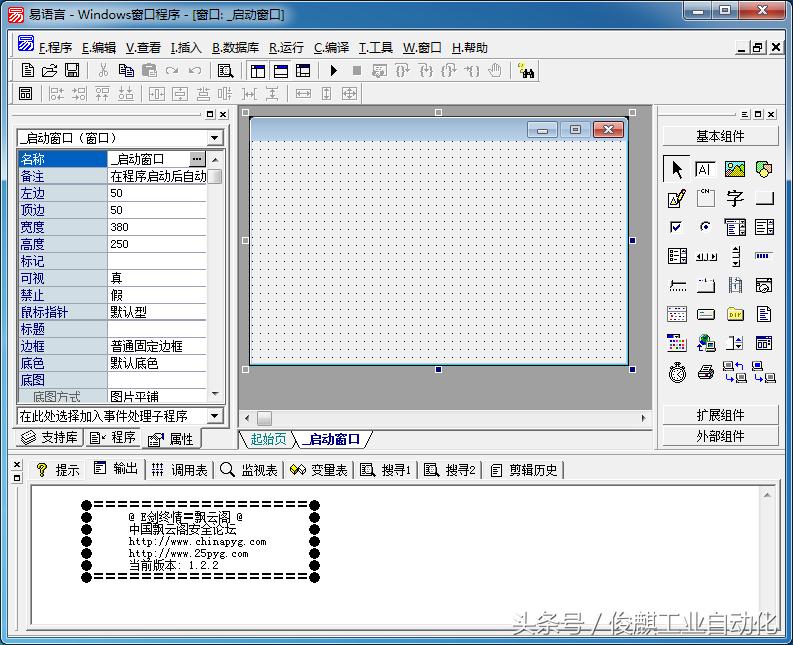
Task: Select the combo list box component
Action: 734,227
